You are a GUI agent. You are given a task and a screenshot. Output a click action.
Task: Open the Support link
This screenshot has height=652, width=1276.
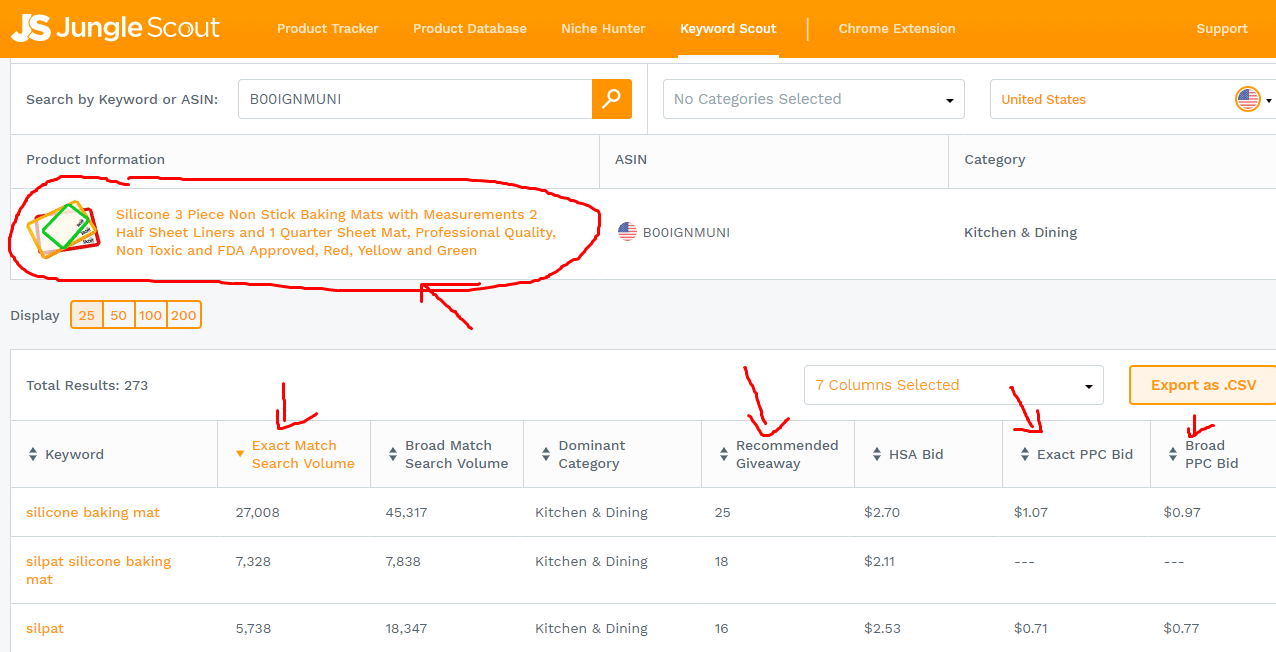(1222, 28)
